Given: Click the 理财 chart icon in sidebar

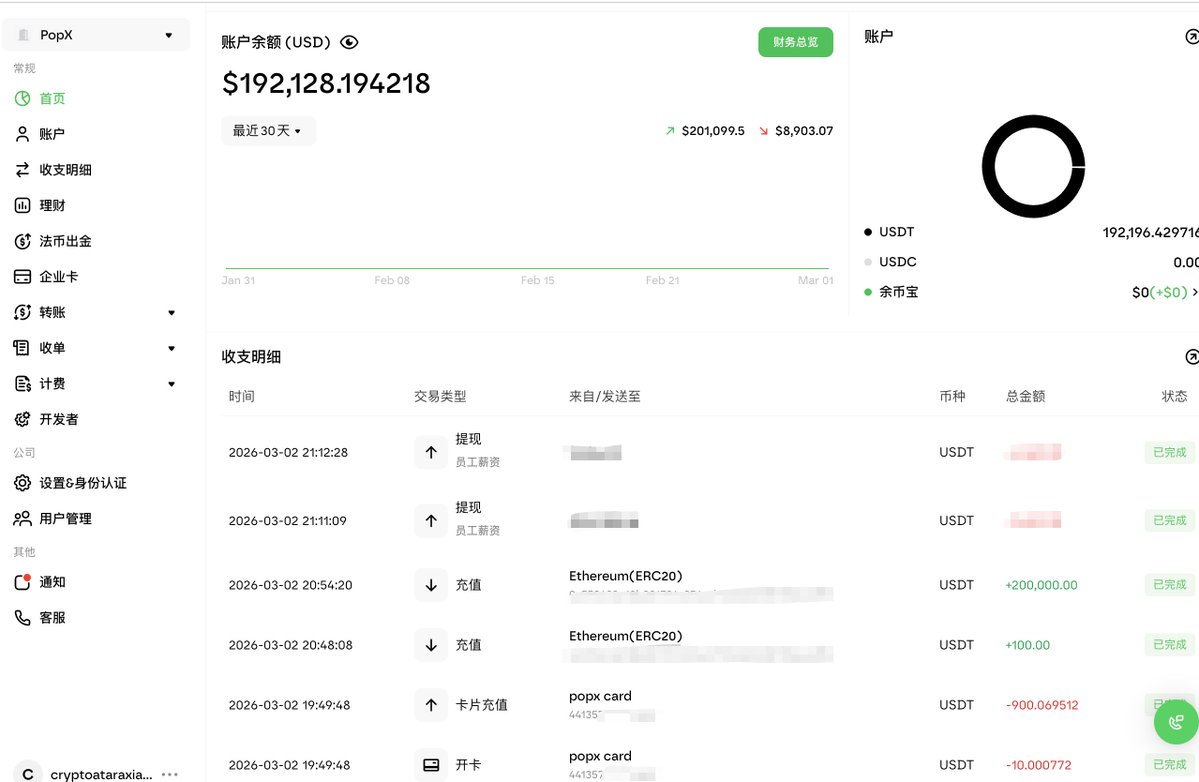Looking at the screenshot, I should 22,205.
